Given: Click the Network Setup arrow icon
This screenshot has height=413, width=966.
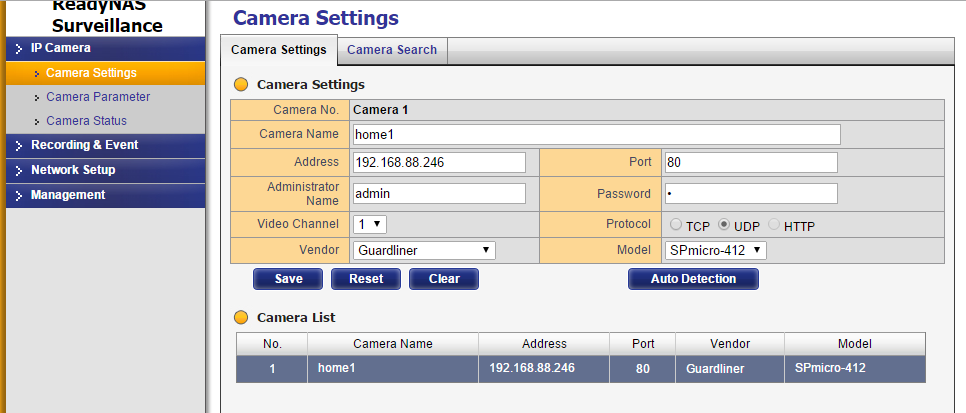Looking at the screenshot, I should pyautogui.click(x=20, y=171).
